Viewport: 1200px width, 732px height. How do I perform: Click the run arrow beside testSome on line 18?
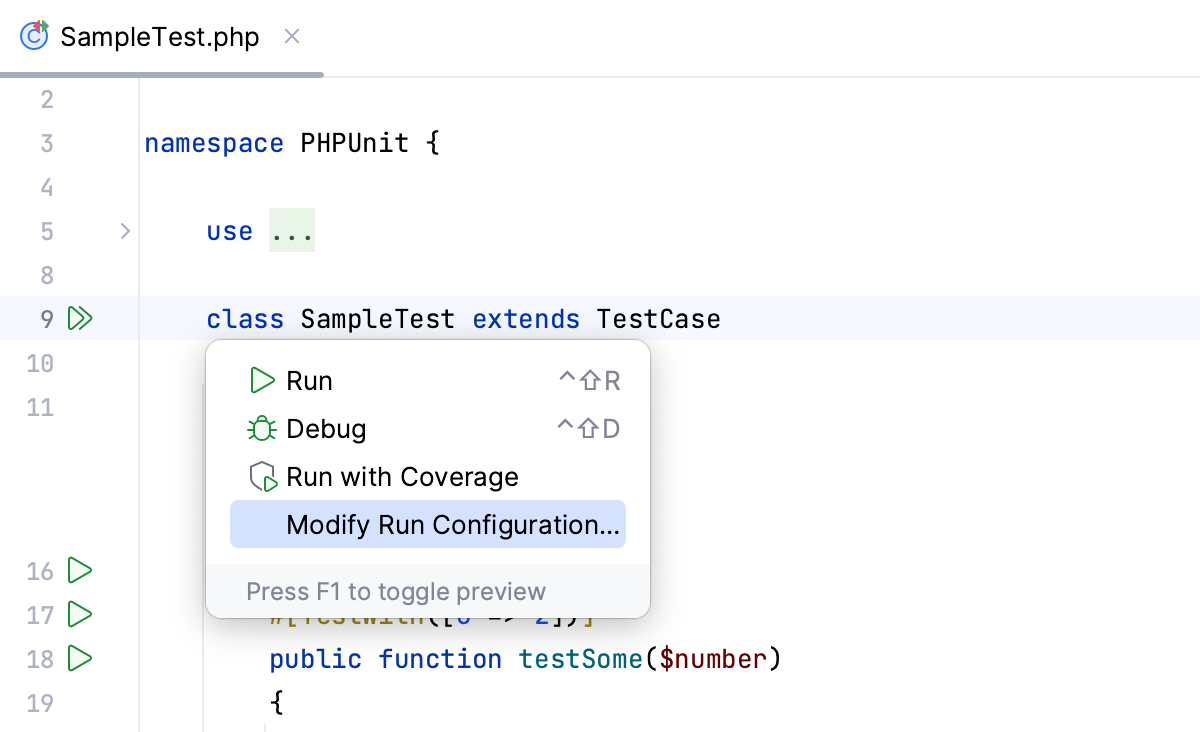(x=80, y=659)
